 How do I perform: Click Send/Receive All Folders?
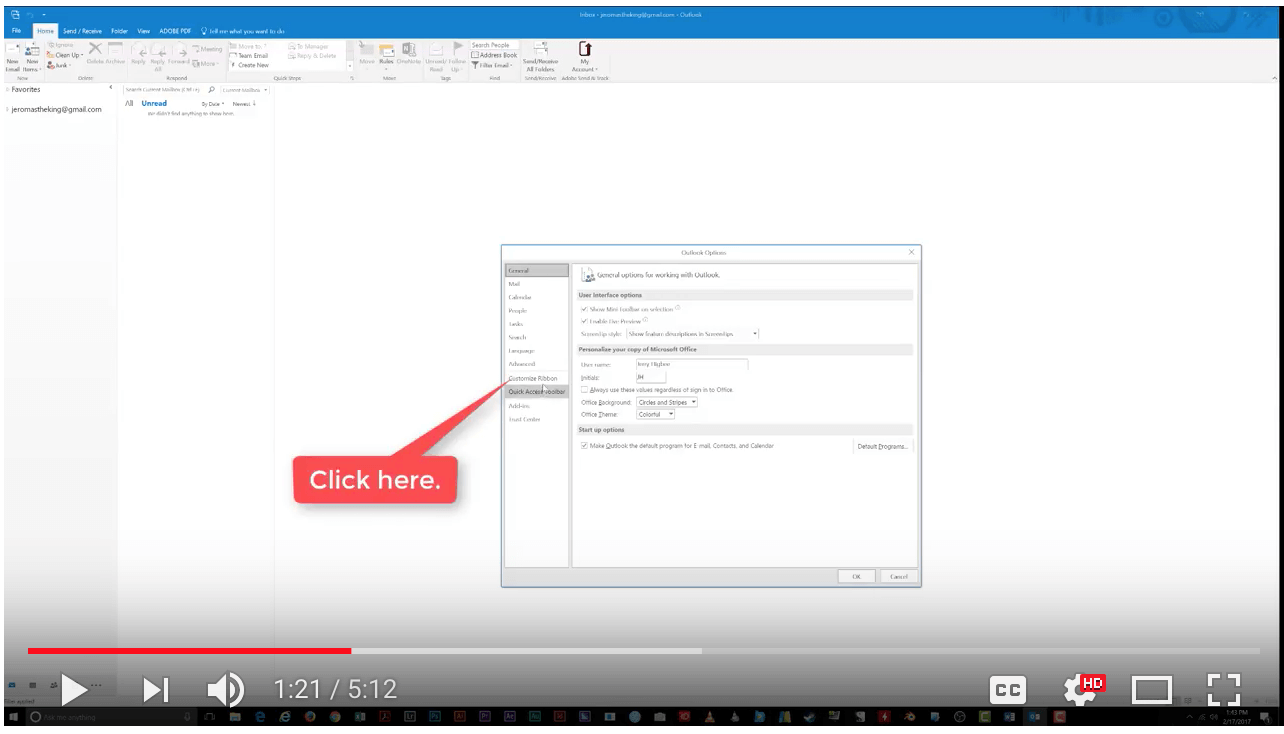(542, 60)
